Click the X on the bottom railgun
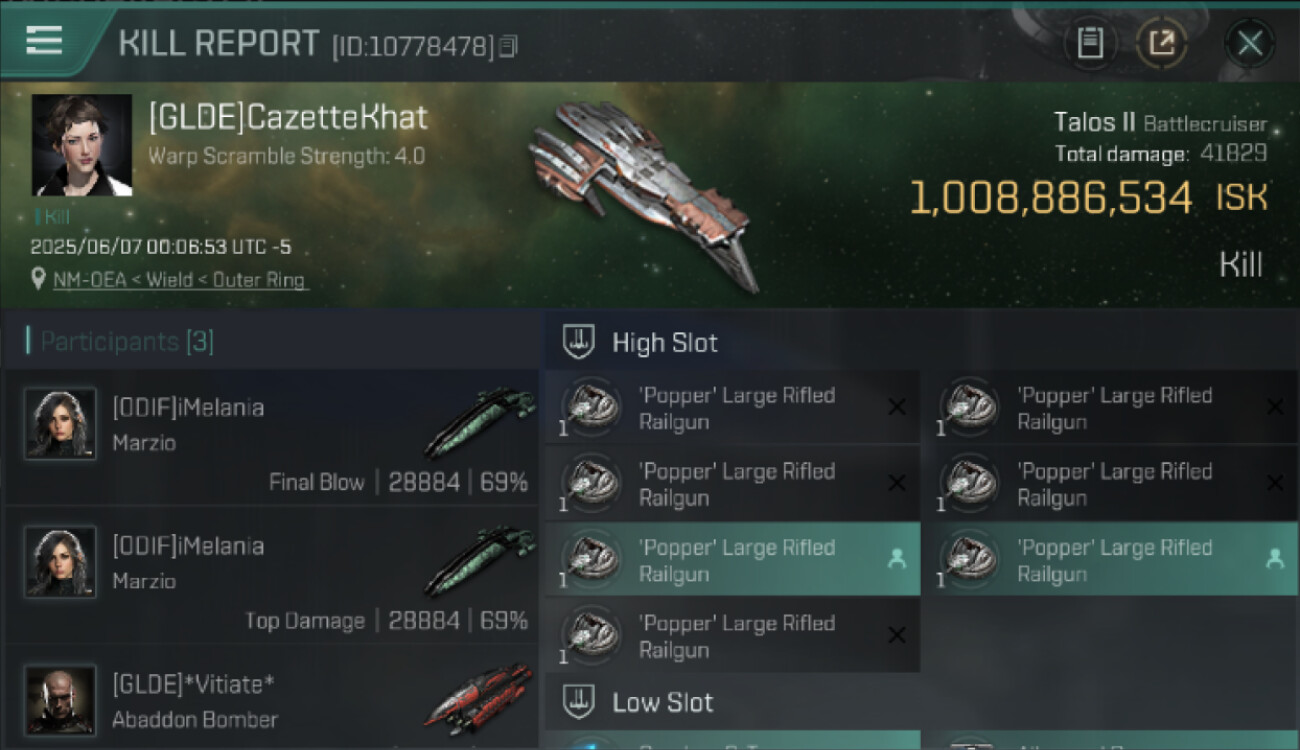 coord(897,636)
